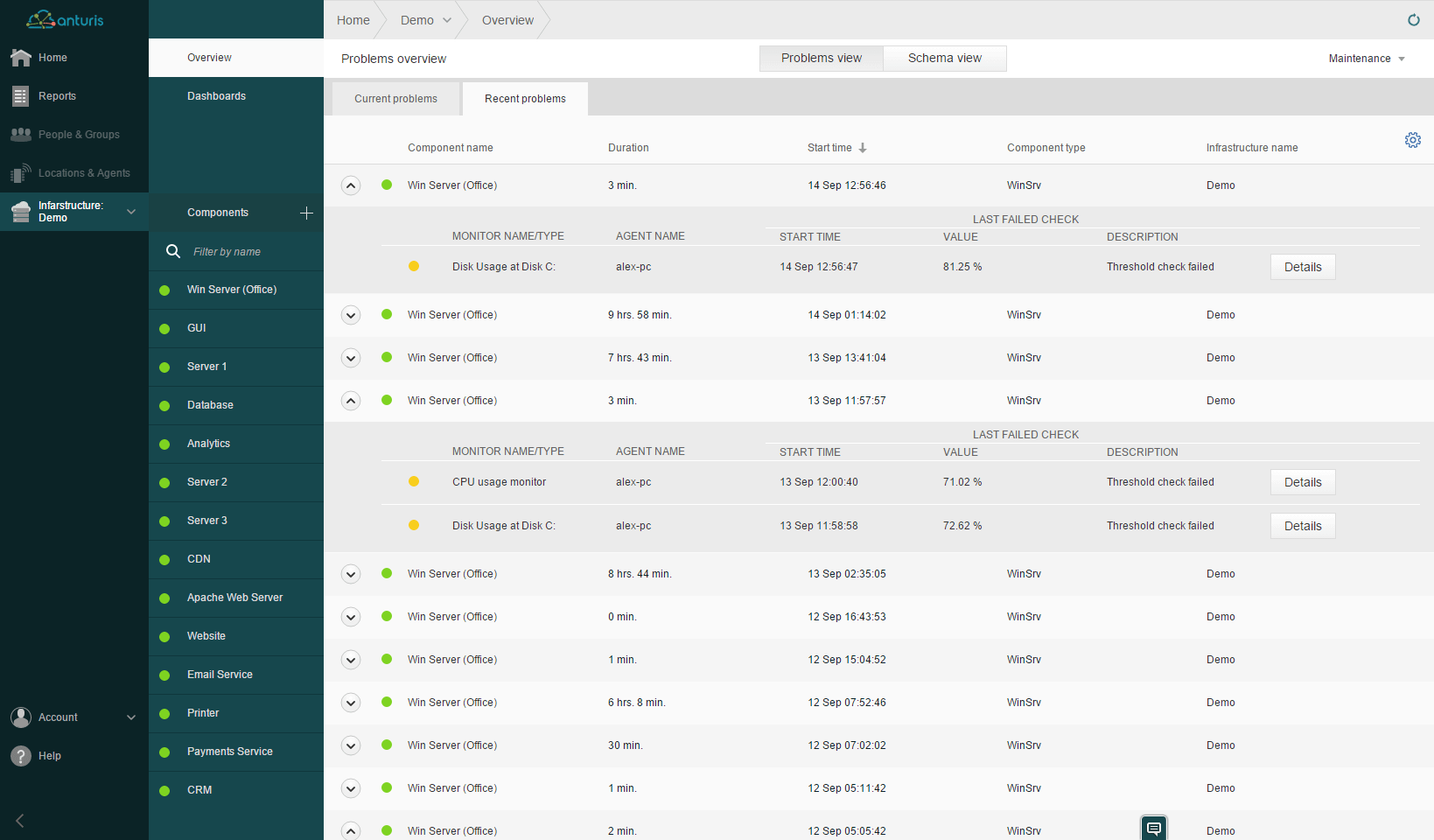This screenshot has height=840, width=1434.
Task: Select Apache Web Server component
Action: 234,598
